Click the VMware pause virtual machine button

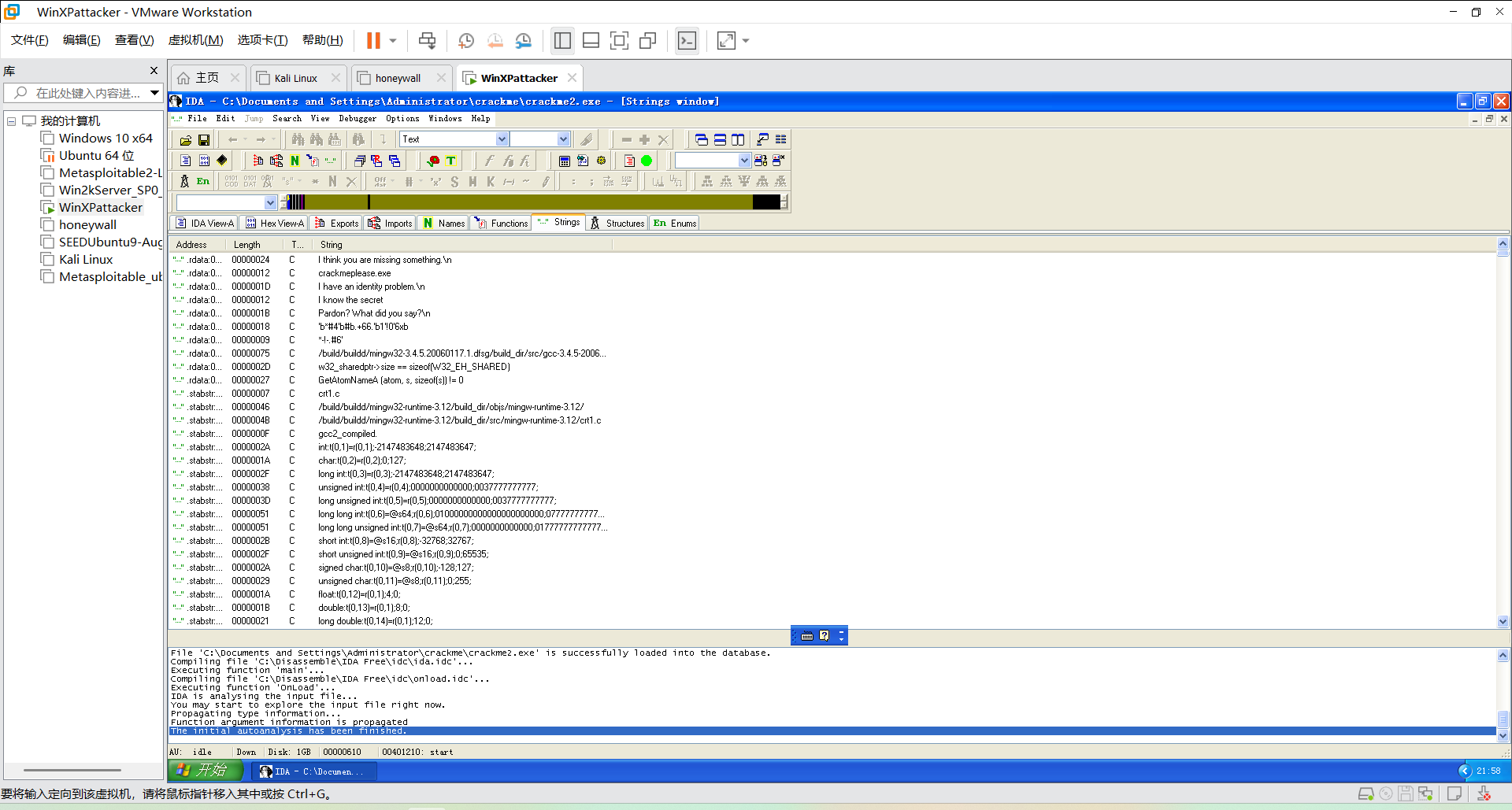pos(373,40)
